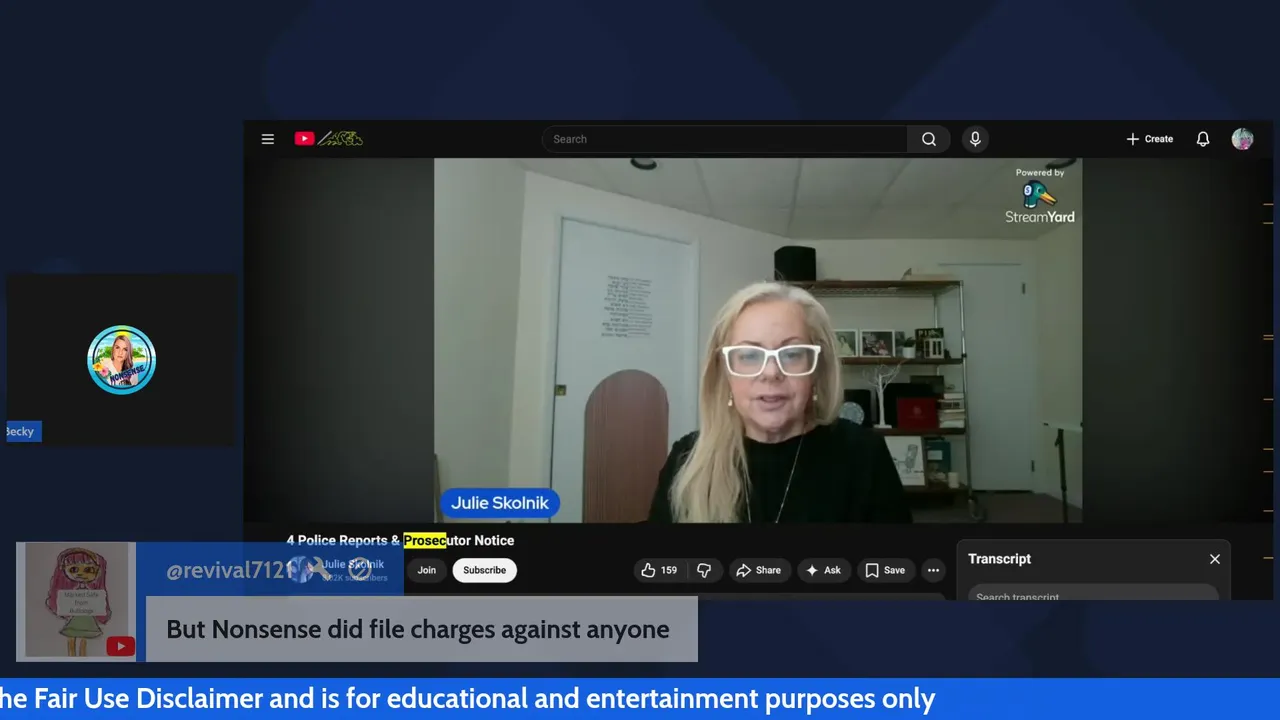Viewport: 1280px width, 720px height.
Task: Like the video with 159 likes
Action: click(659, 570)
